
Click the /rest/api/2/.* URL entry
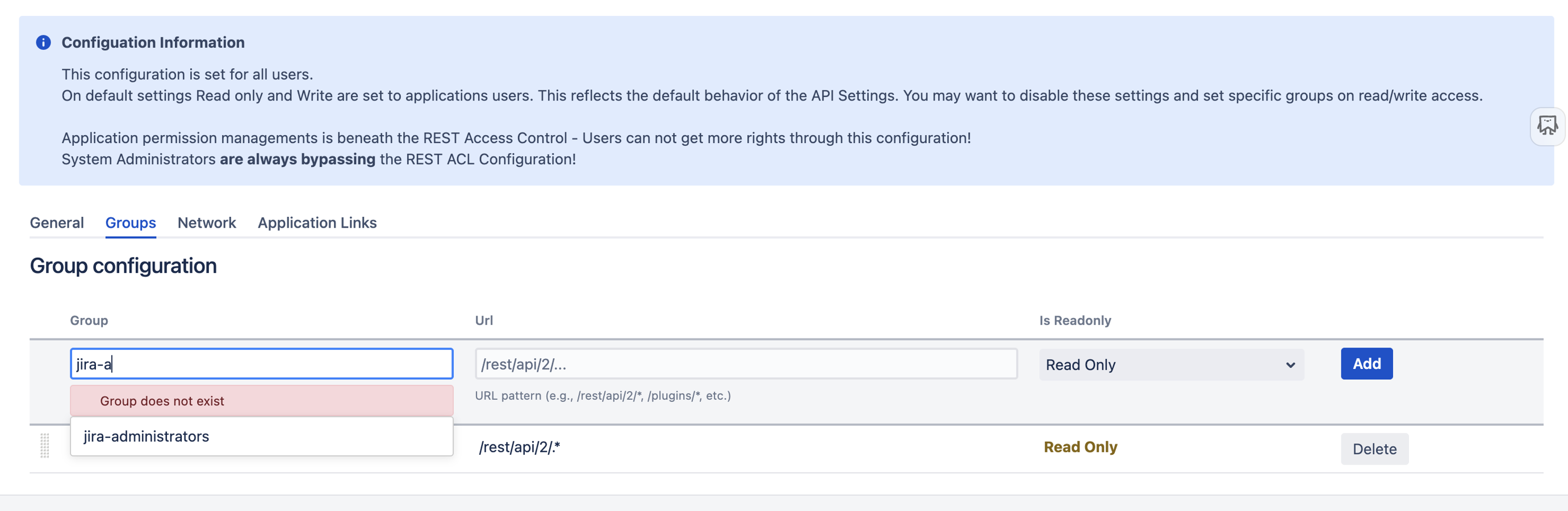point(519,447)
